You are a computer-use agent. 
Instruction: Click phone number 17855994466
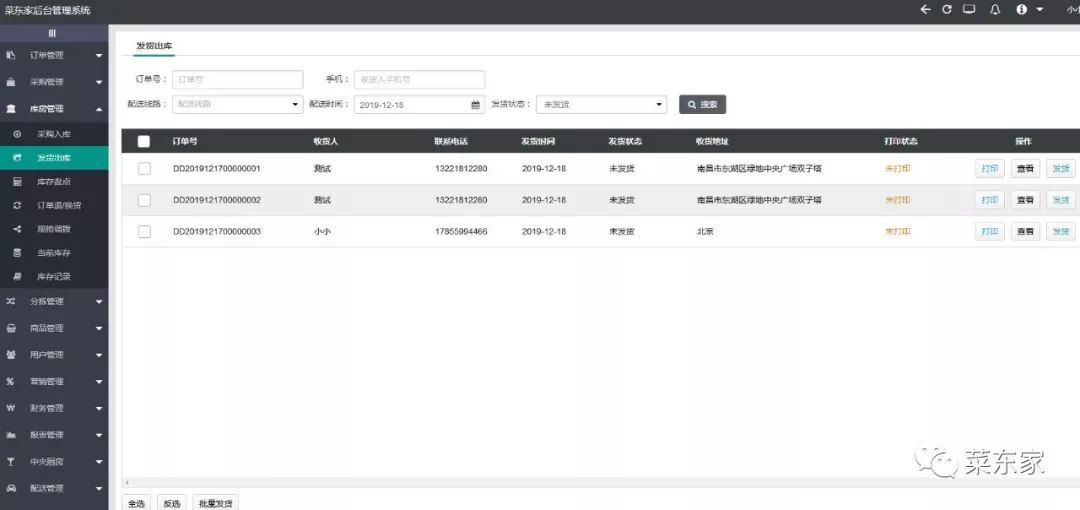click(x=461, y=232)
